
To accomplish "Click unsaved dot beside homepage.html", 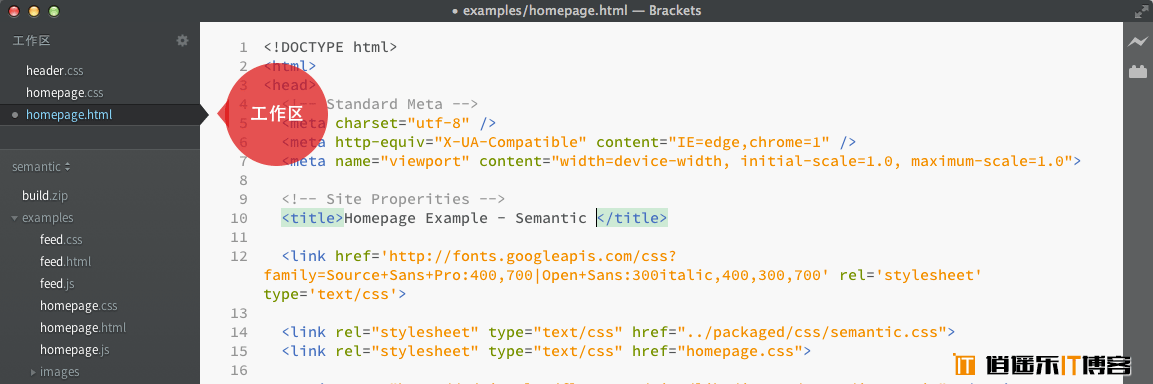I will pos(15,115).
